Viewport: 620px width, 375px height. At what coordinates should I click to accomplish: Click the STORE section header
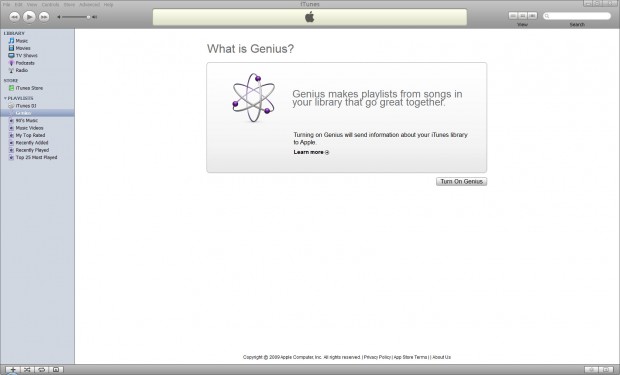pyautogui.click(x=11, y=80)
